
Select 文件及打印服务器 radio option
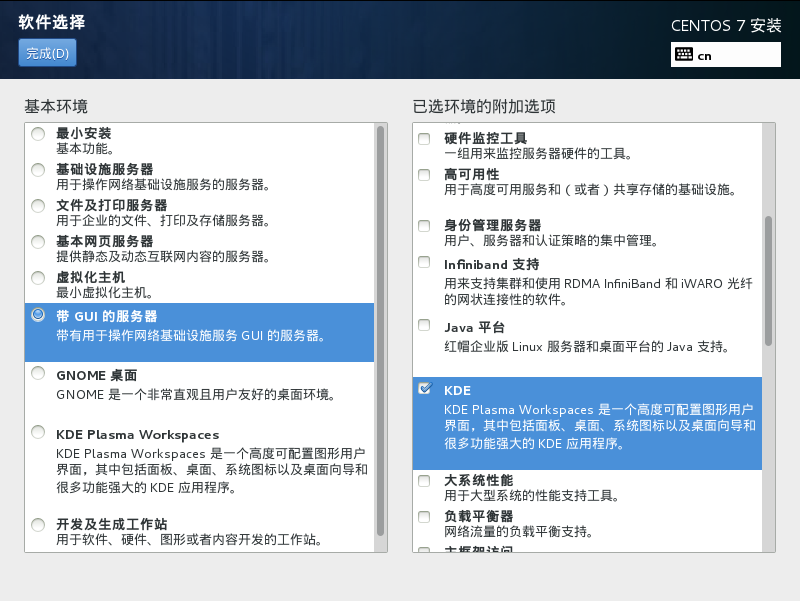38,206
